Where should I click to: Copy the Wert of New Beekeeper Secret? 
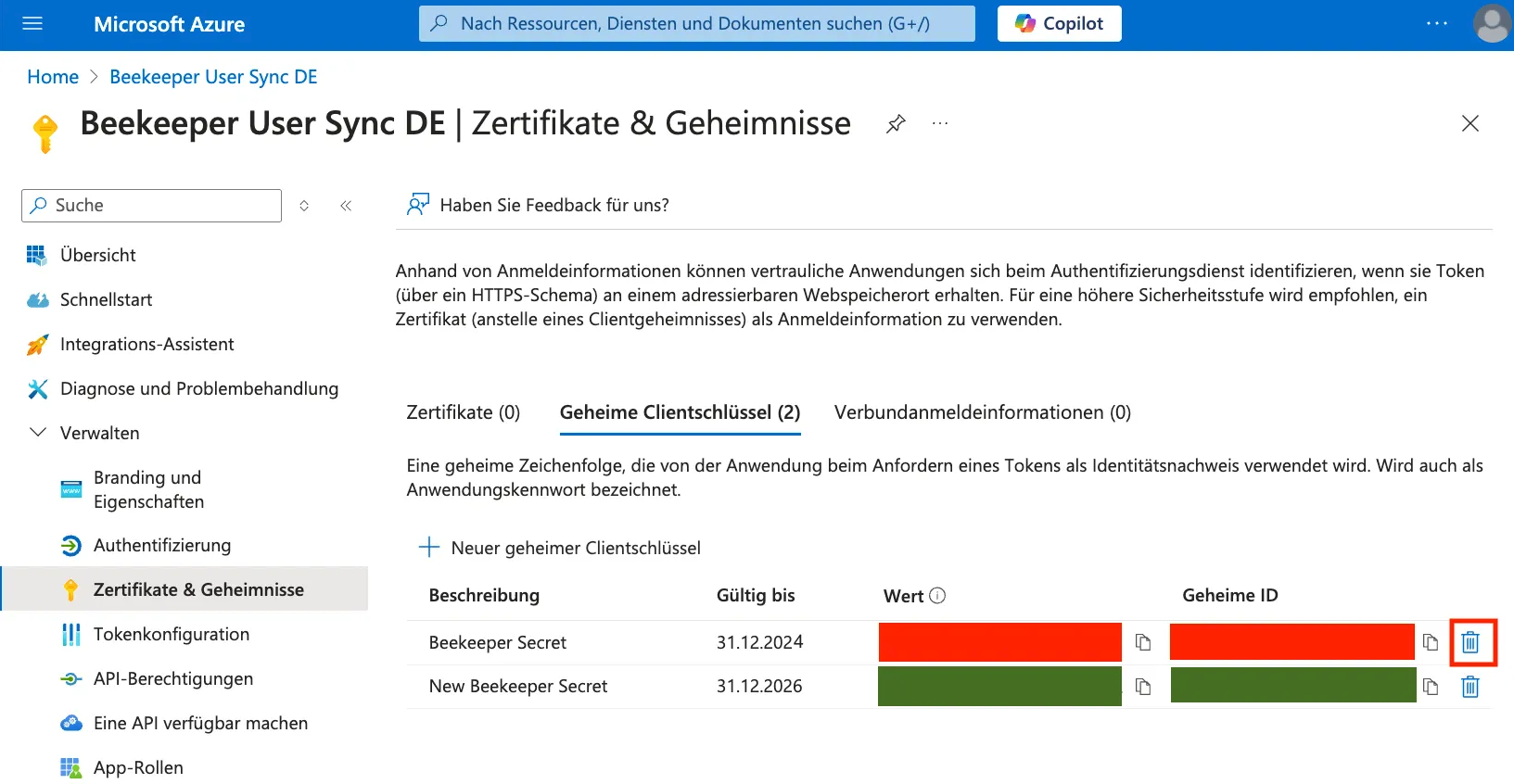pyautogui.click(x=1143, y=687)
